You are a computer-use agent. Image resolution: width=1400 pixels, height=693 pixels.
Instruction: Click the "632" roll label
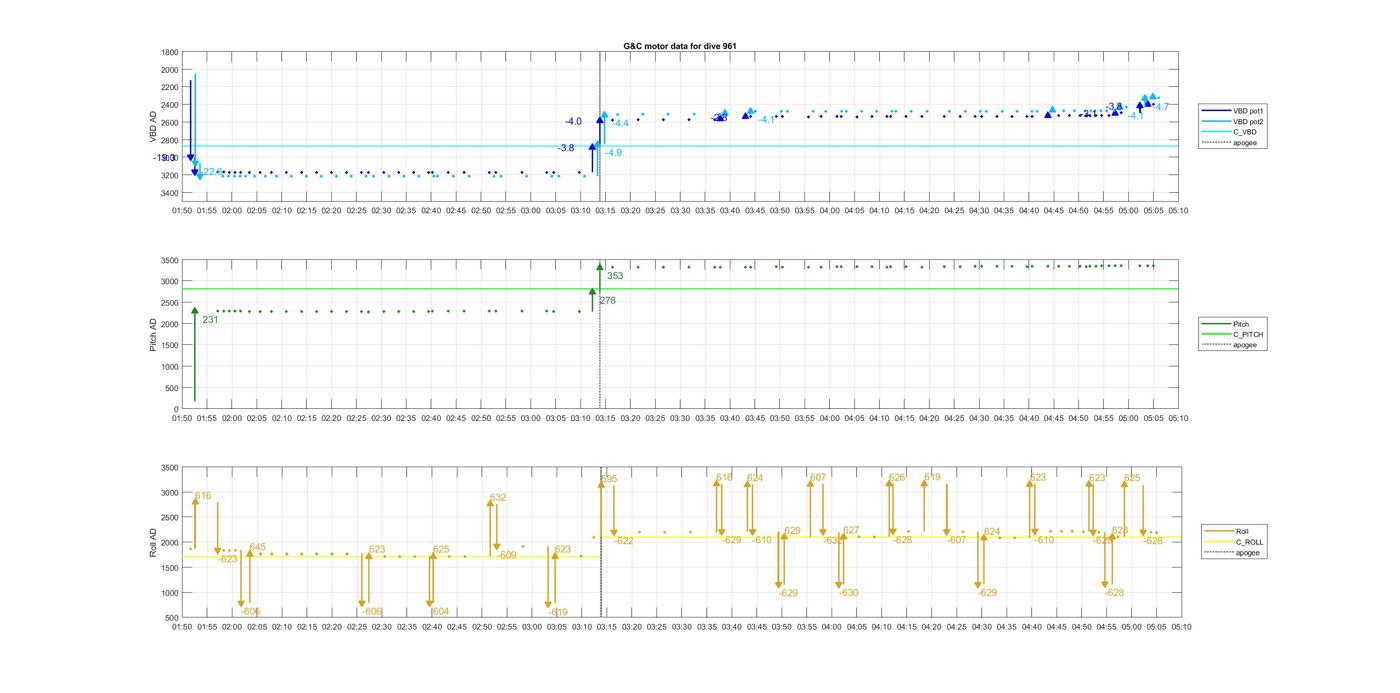(498, 498)
